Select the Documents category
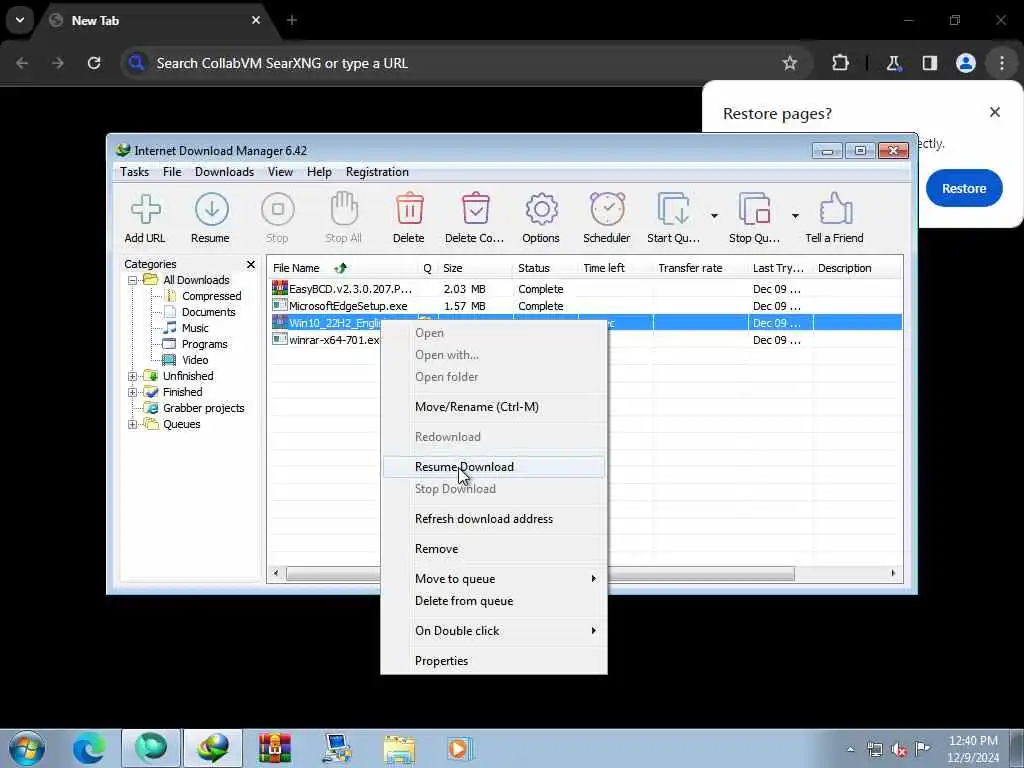This screenshot has height=768, width=1024. [x=208, y=312]
